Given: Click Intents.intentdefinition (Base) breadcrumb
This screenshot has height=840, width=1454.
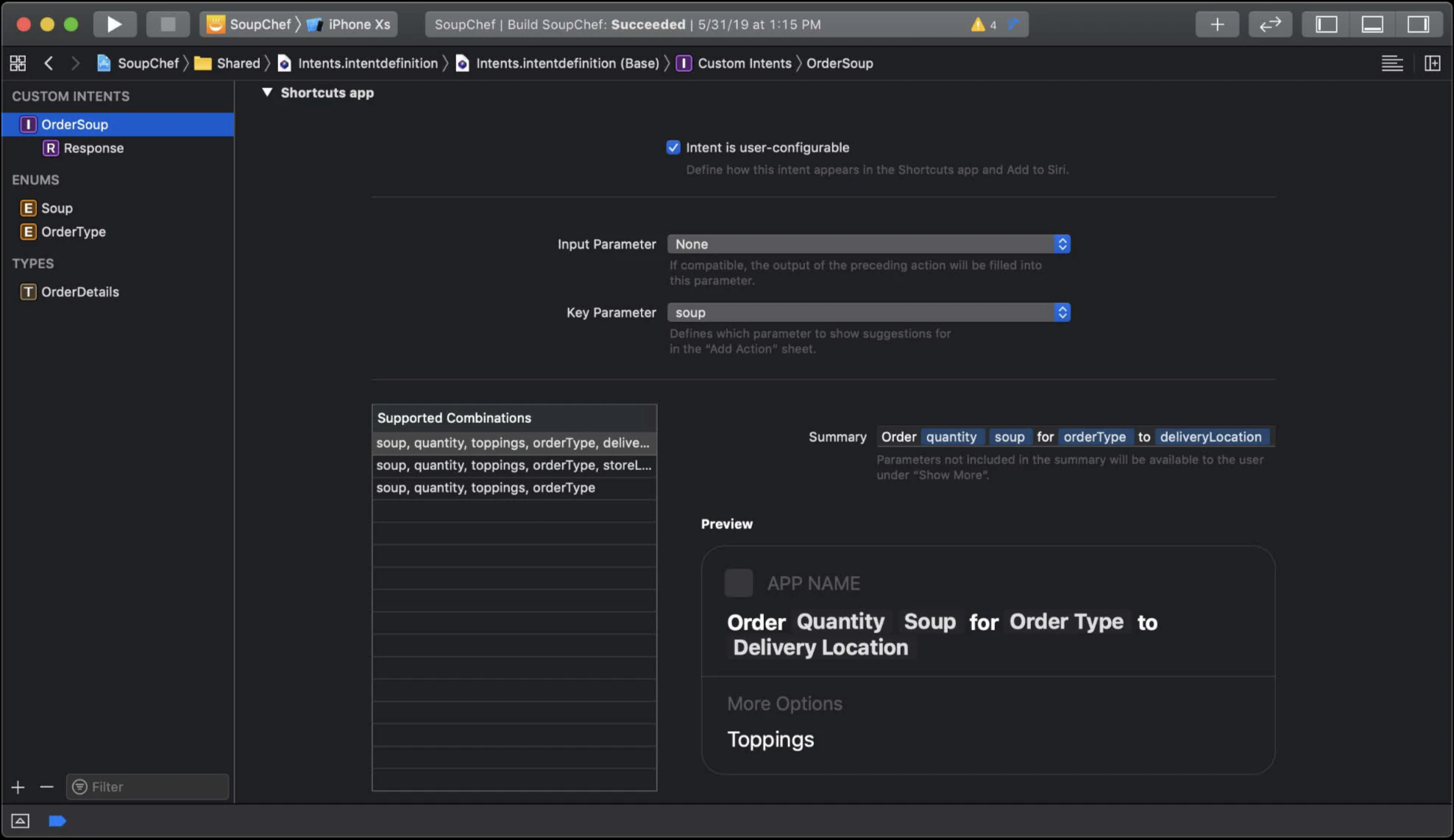Looking at the screenshot, I should point(557,63).
